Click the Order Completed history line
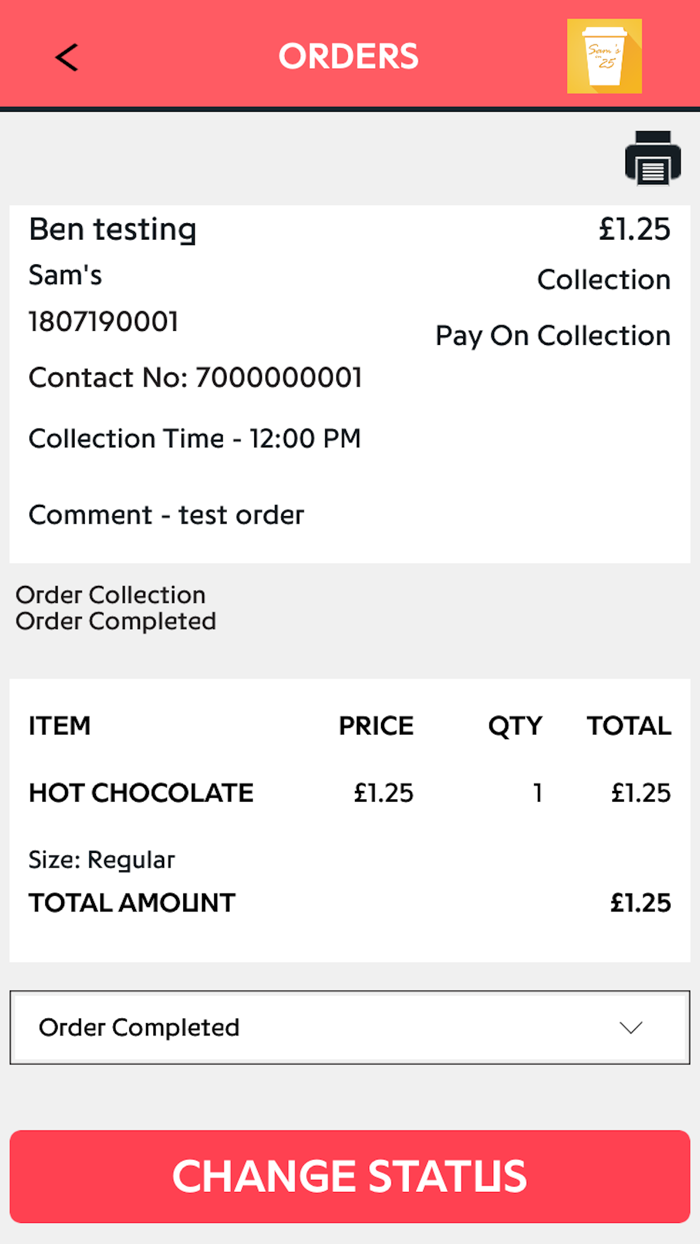This screenshot has width=700, height=1244. [x=114, y=621]
